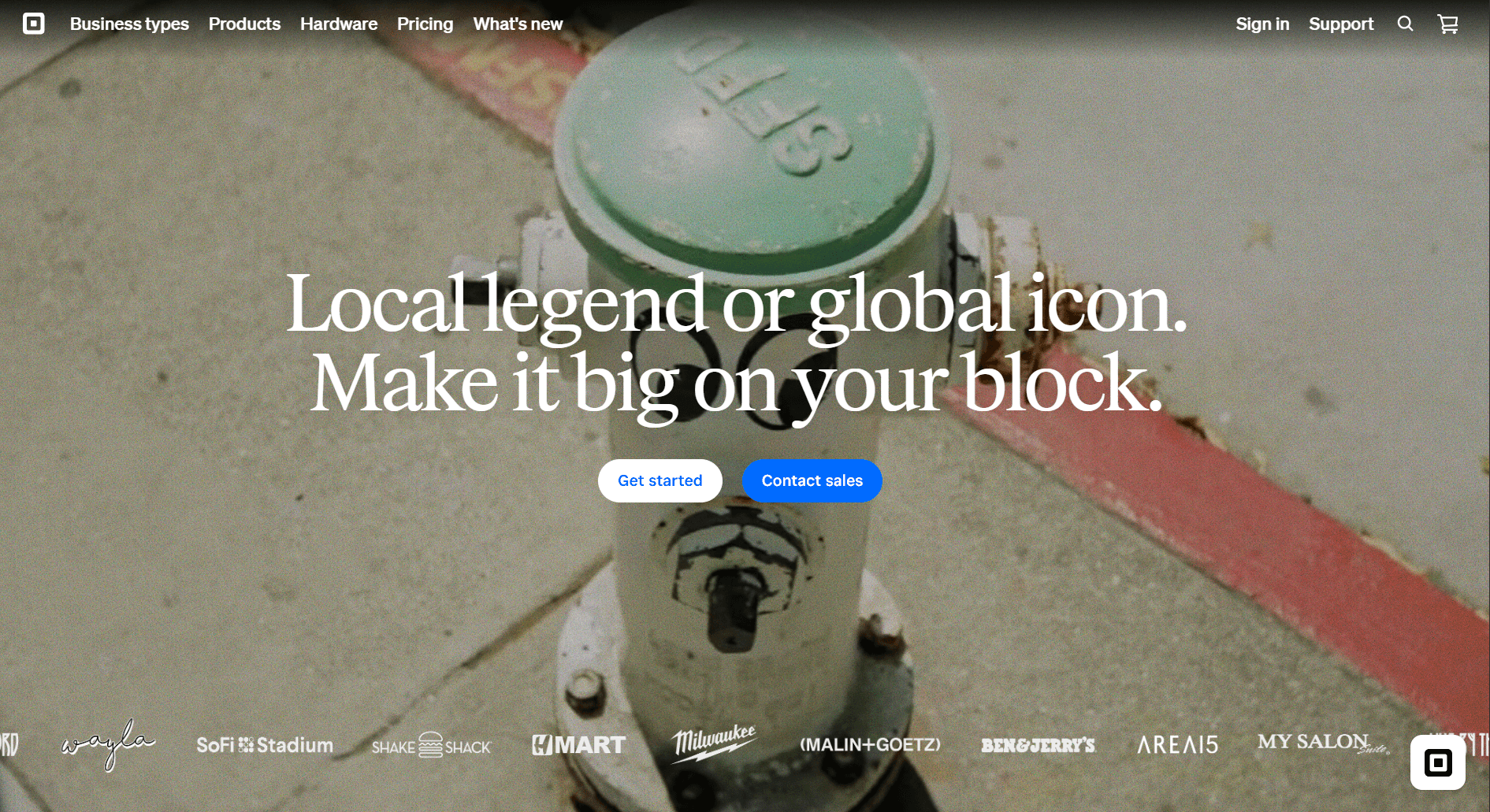Click the Ben & Jerry's logo
The image size is (1490, 812).
coord(1038,745)
